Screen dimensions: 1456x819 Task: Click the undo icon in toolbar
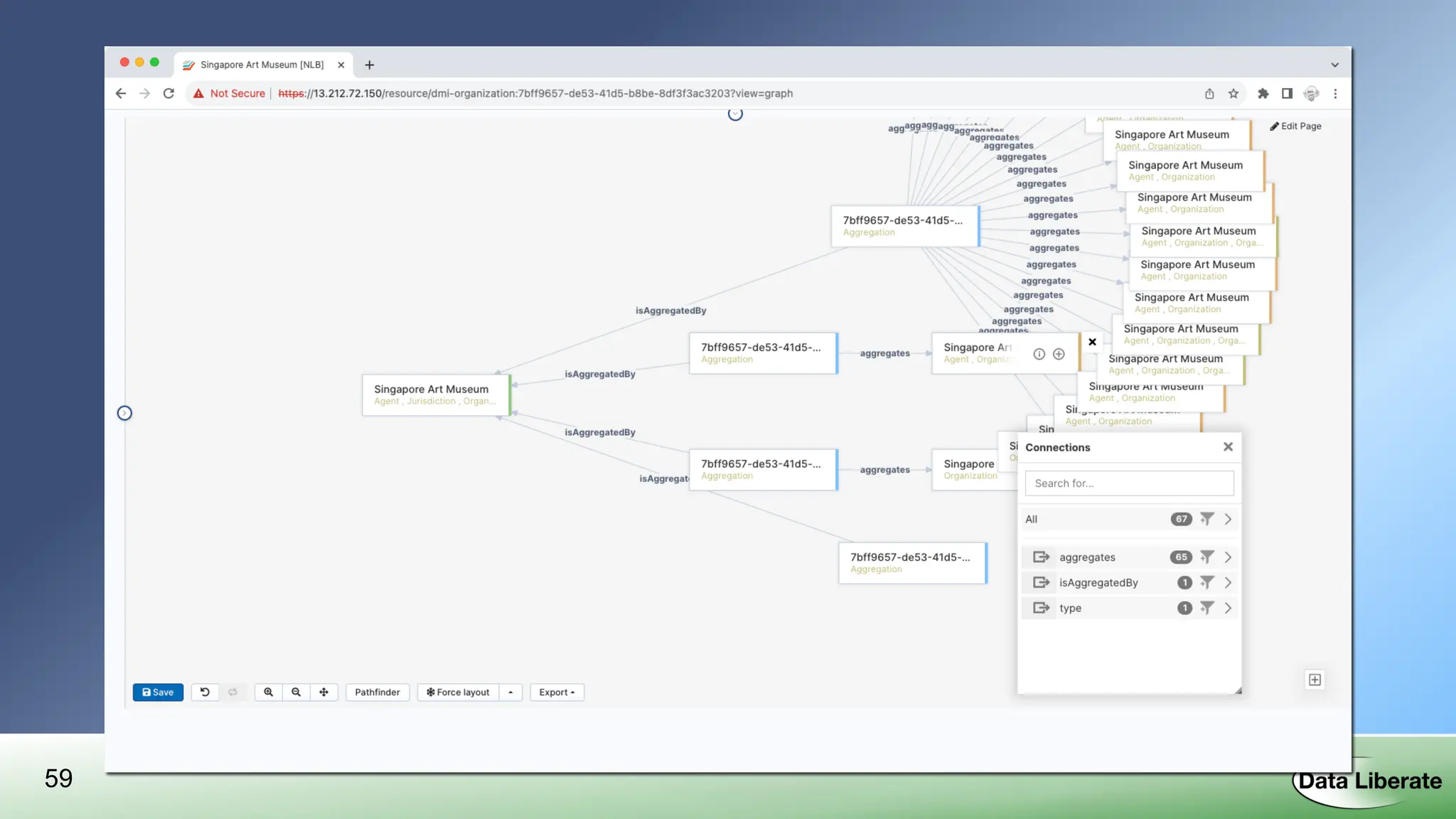tap(205, 692)
